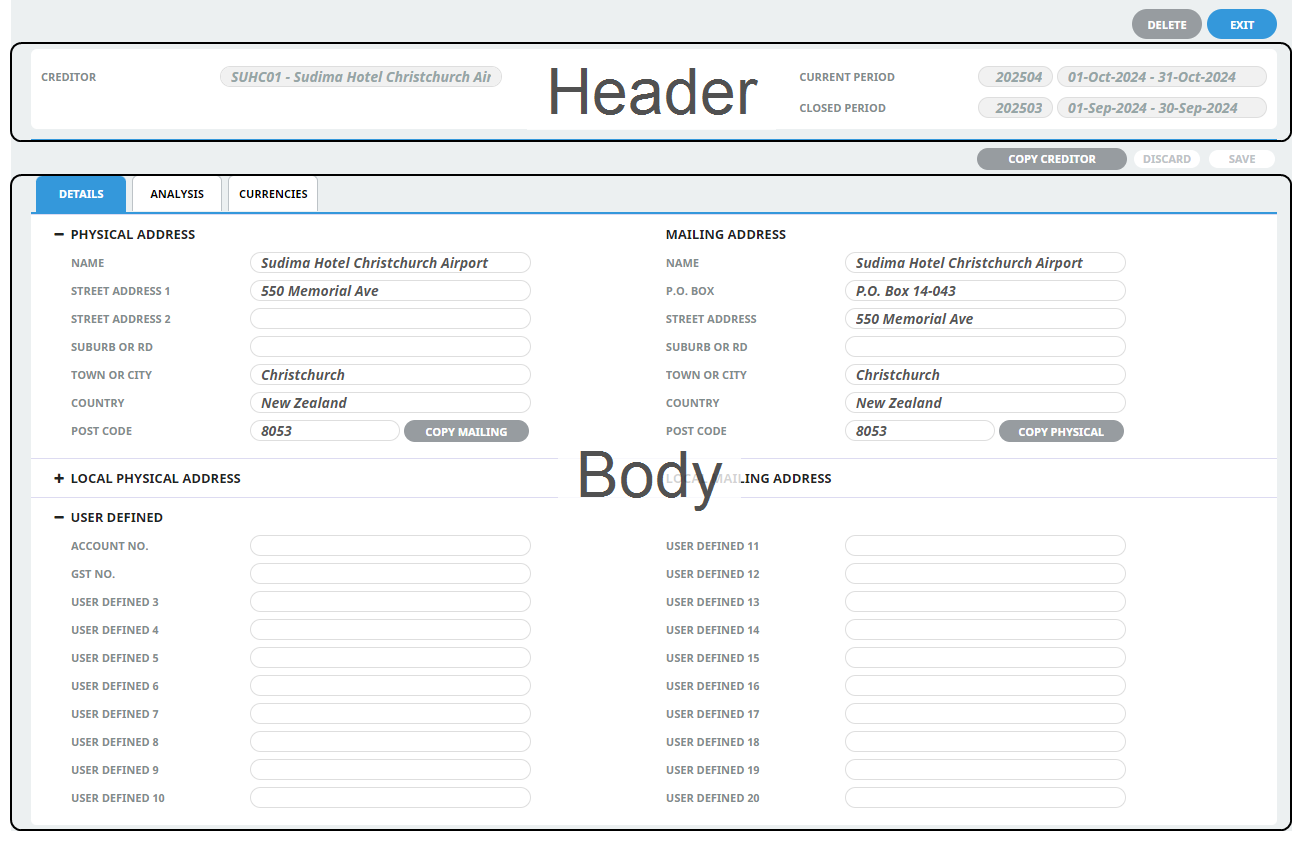Collapse the User Defined section

[x=59, y=517]
